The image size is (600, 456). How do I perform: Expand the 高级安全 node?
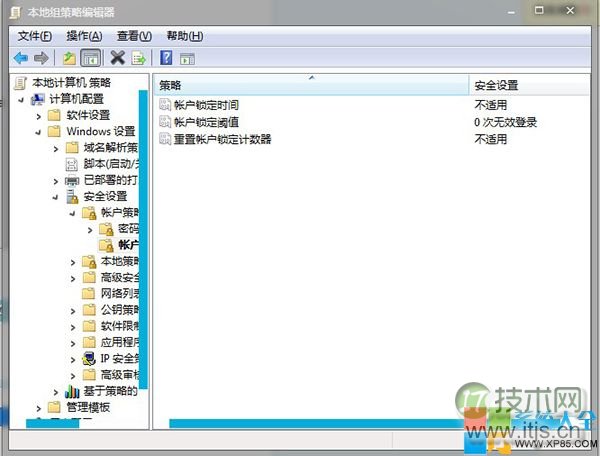(x=73, y=278)
